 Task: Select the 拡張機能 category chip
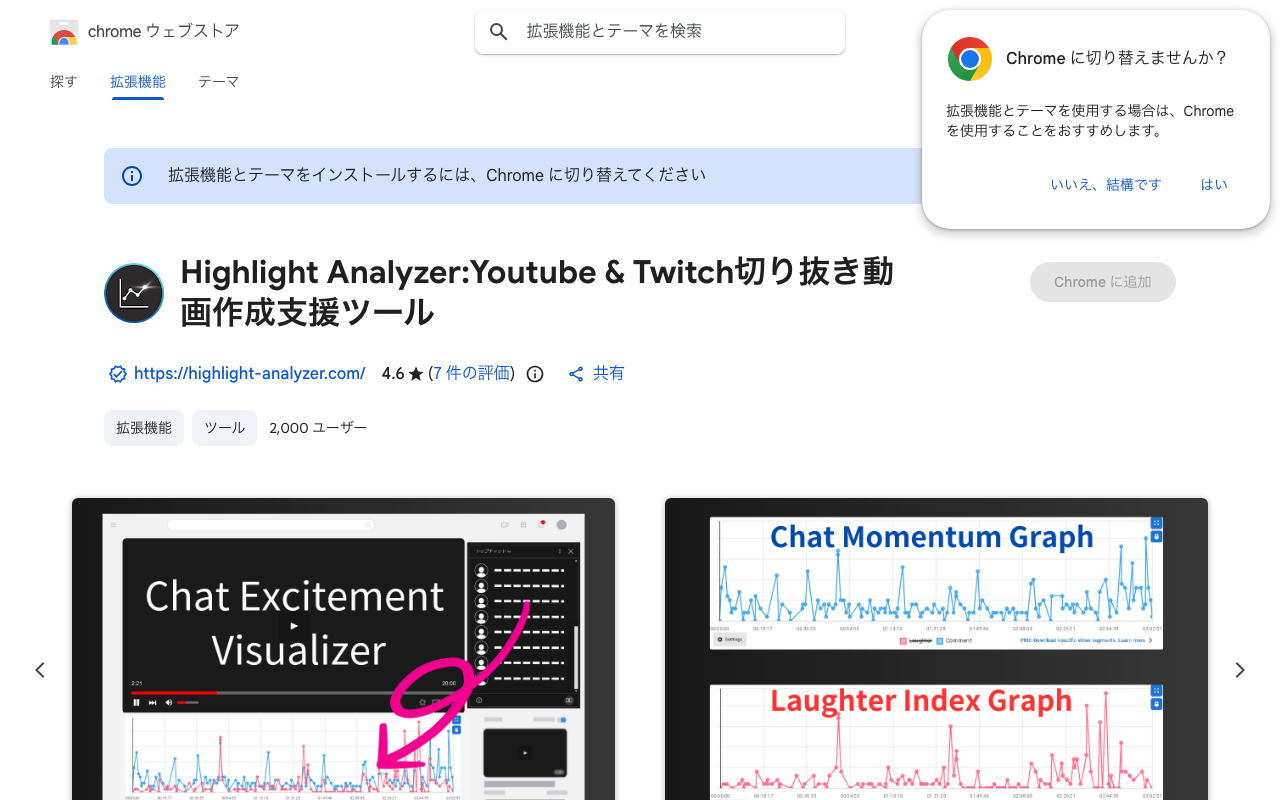click(144, 428)
